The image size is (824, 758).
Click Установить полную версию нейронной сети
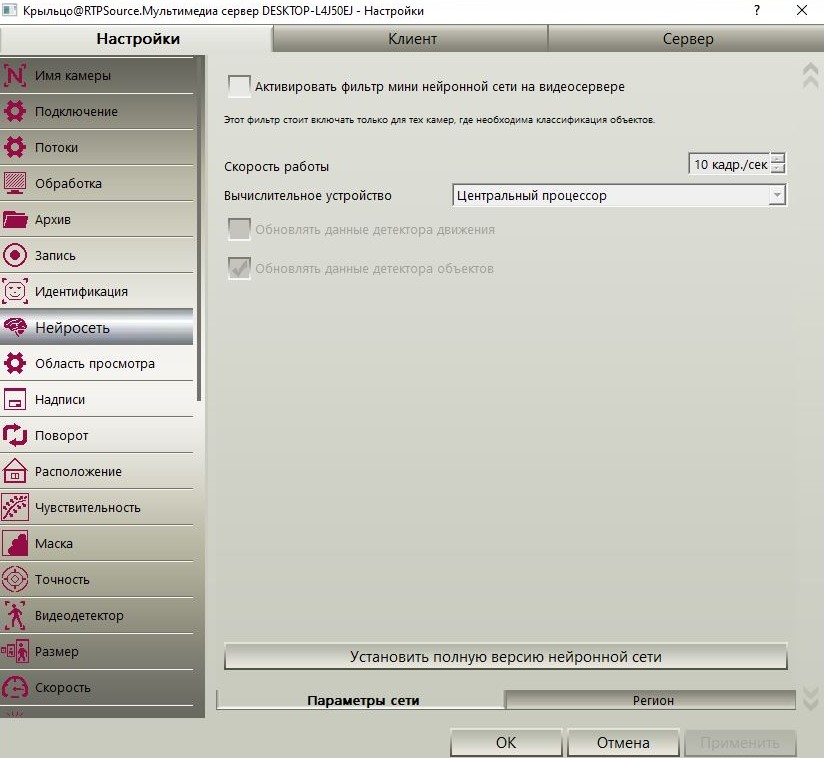pyautogui.click(x=506, y=657)
